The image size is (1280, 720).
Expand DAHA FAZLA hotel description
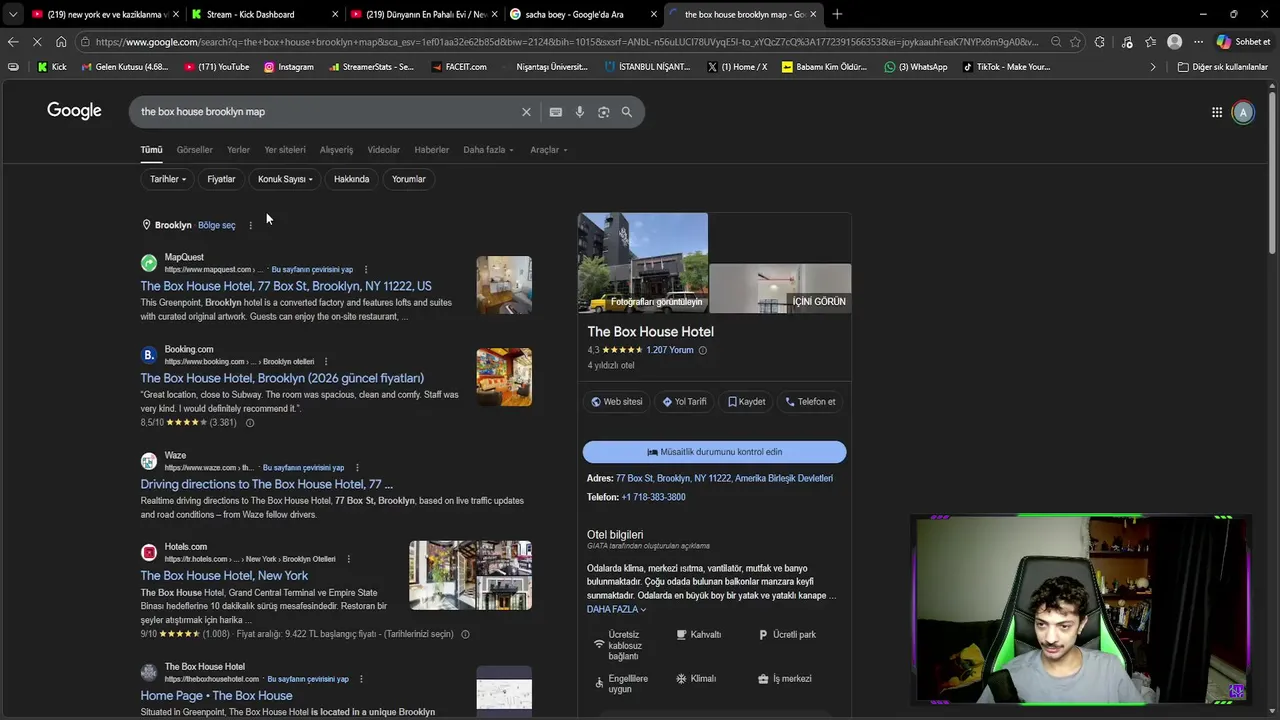pos(616,609)
